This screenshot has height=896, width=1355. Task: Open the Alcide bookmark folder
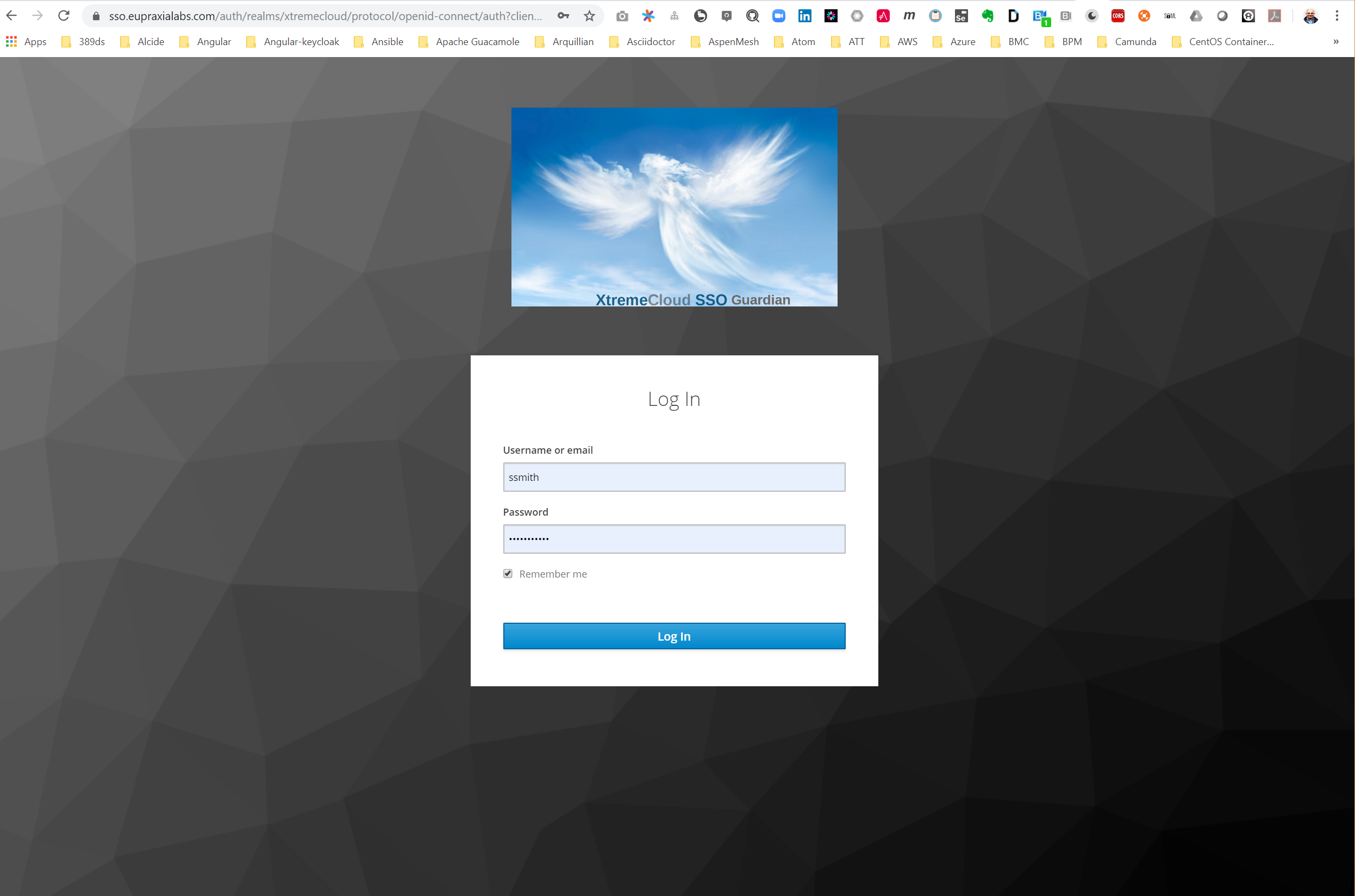[142, 42]
